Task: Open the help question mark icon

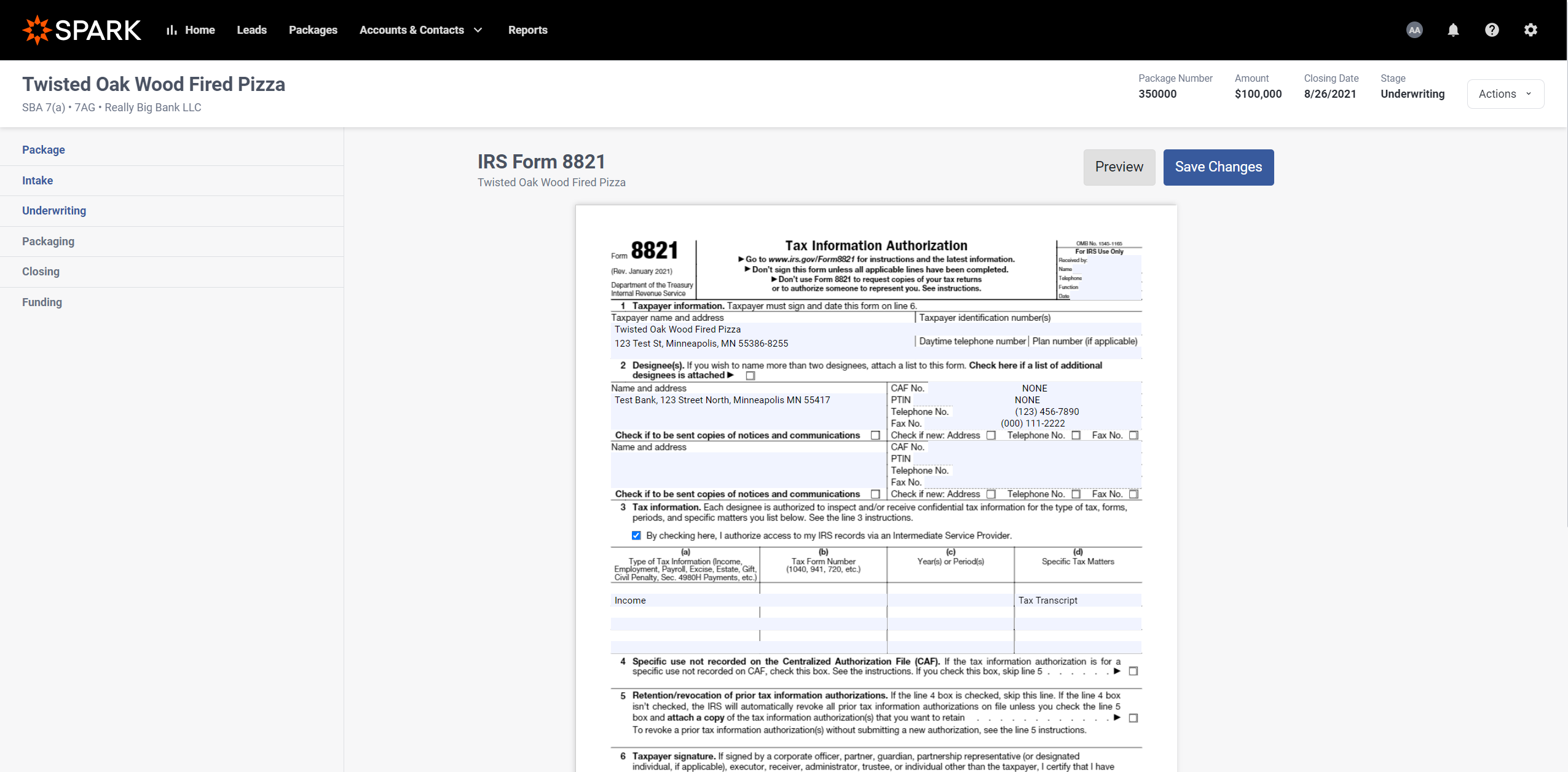Action: tap(1492, 30)
